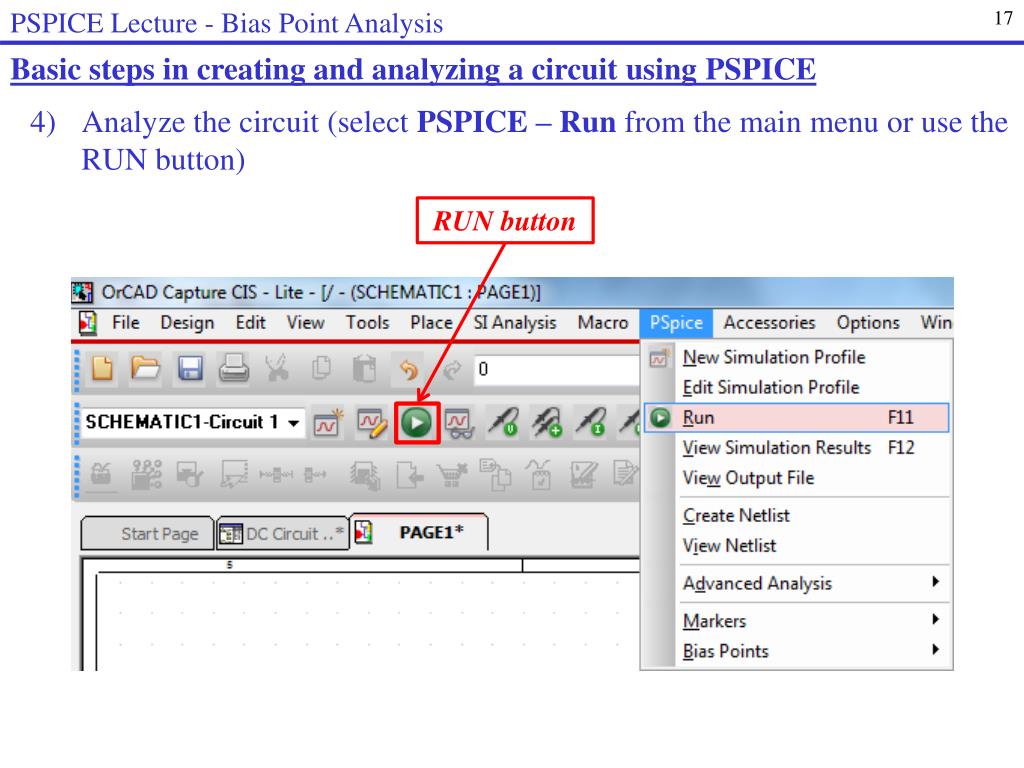The height and width of the screenshot is (768, 1024).
Task: Select Create Netlist from the menu
Action: [x=797, y=515]
